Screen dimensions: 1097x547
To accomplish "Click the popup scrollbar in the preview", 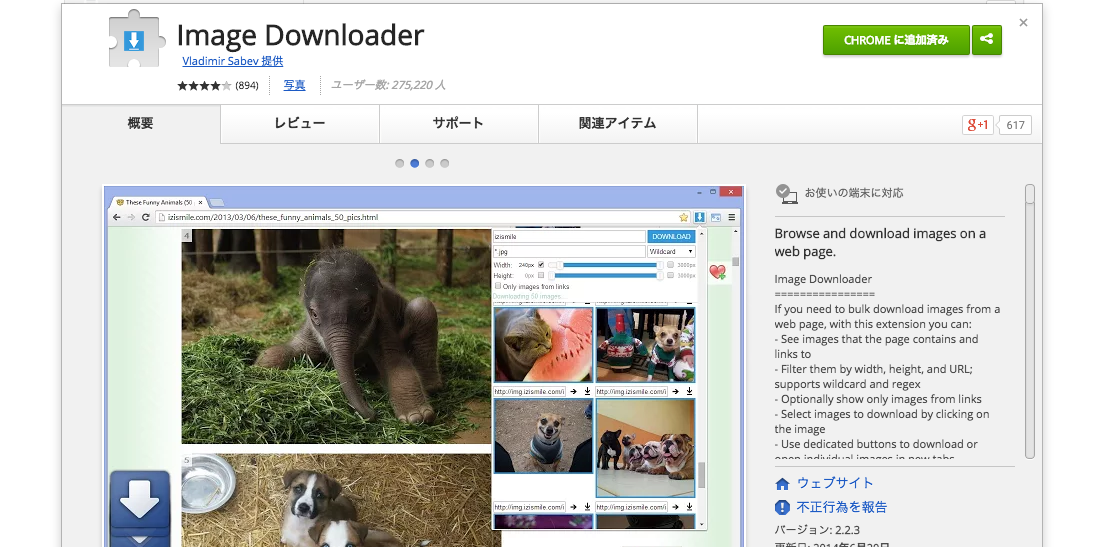I will pyautogui.click(x=702, y=475).
